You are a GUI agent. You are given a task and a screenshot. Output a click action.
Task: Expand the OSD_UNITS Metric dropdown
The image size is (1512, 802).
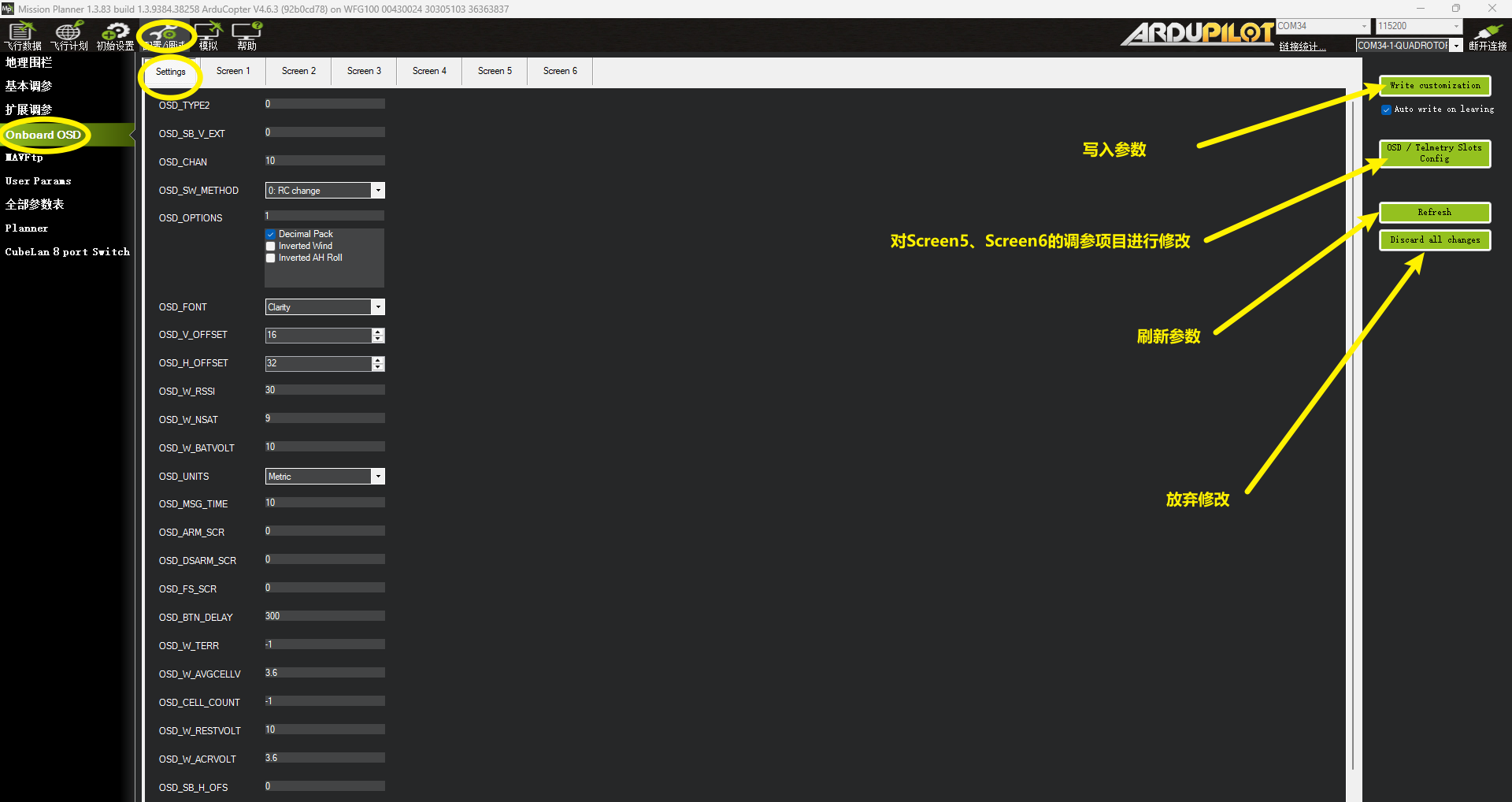(x=378, y=477)
